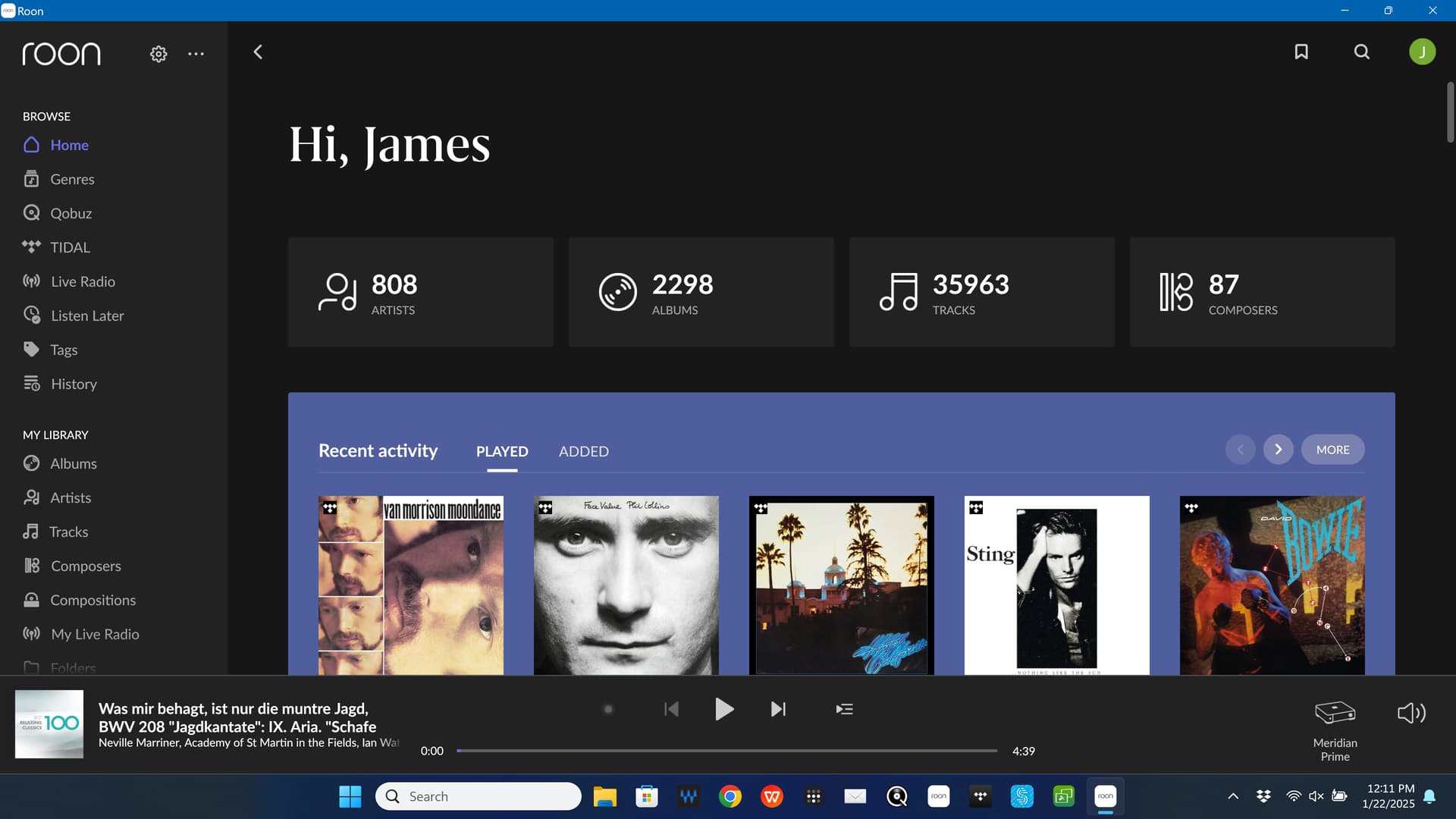Open the notification bell in taskbar
This screenshot has width=1456, height=819.
pos(1429,796)
